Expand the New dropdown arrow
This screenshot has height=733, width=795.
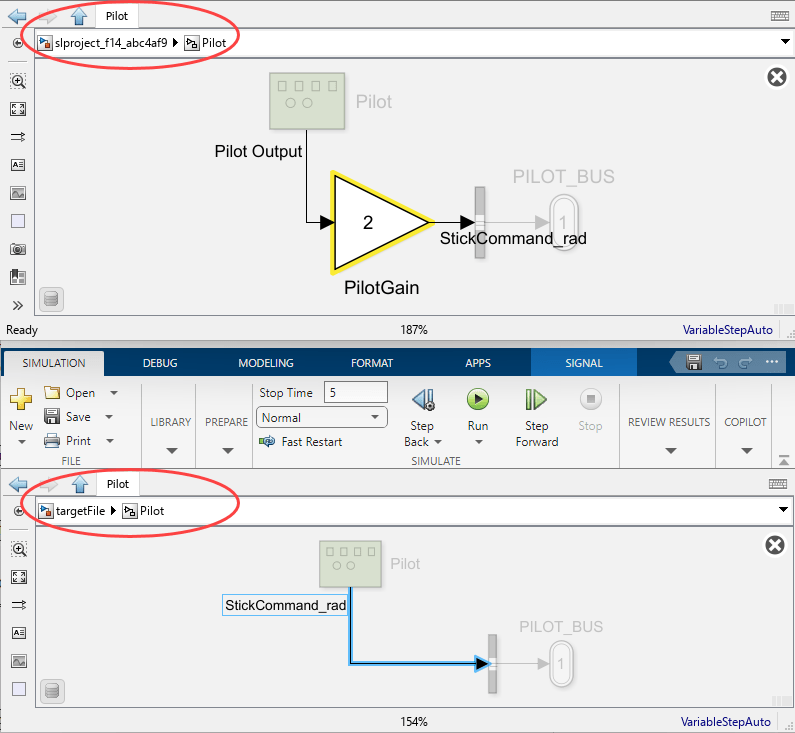pyautogui.click(x=21, y=442)
